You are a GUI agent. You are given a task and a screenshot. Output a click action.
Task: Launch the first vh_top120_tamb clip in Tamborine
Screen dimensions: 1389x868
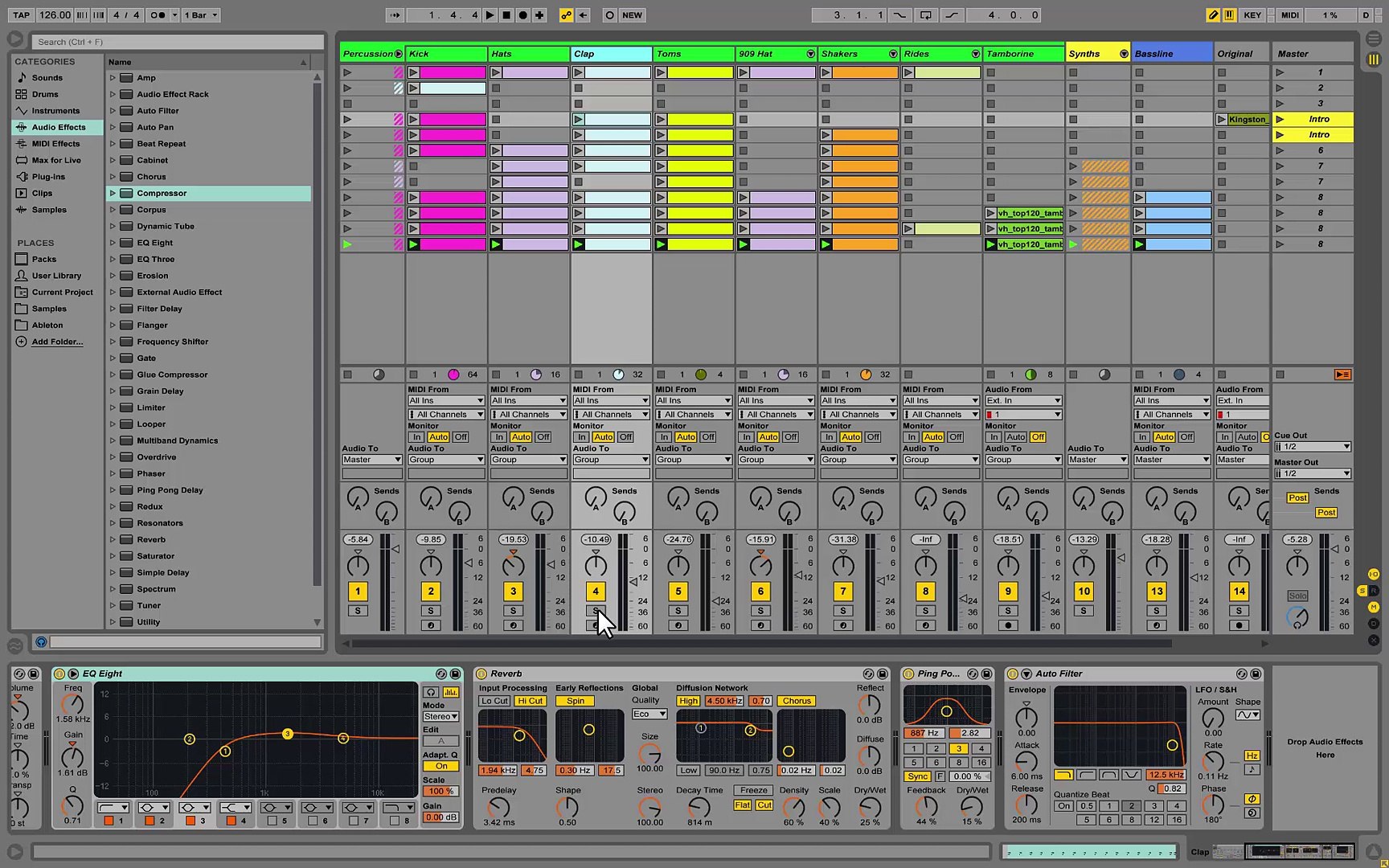991,213
